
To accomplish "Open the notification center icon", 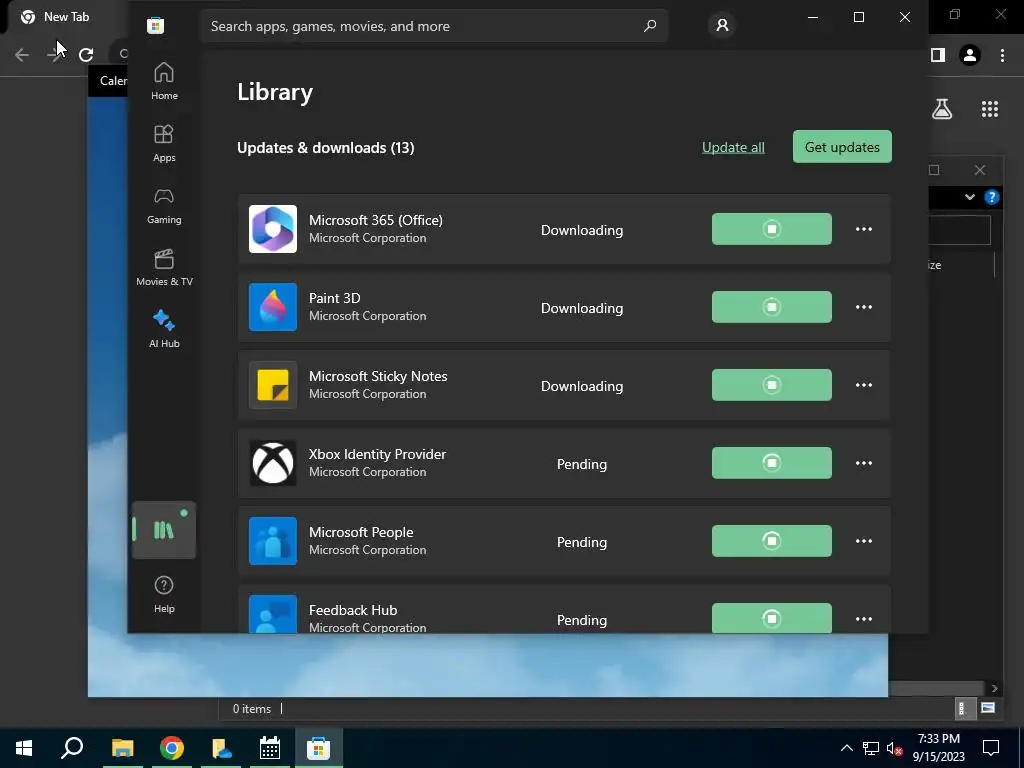I will 991,748.
